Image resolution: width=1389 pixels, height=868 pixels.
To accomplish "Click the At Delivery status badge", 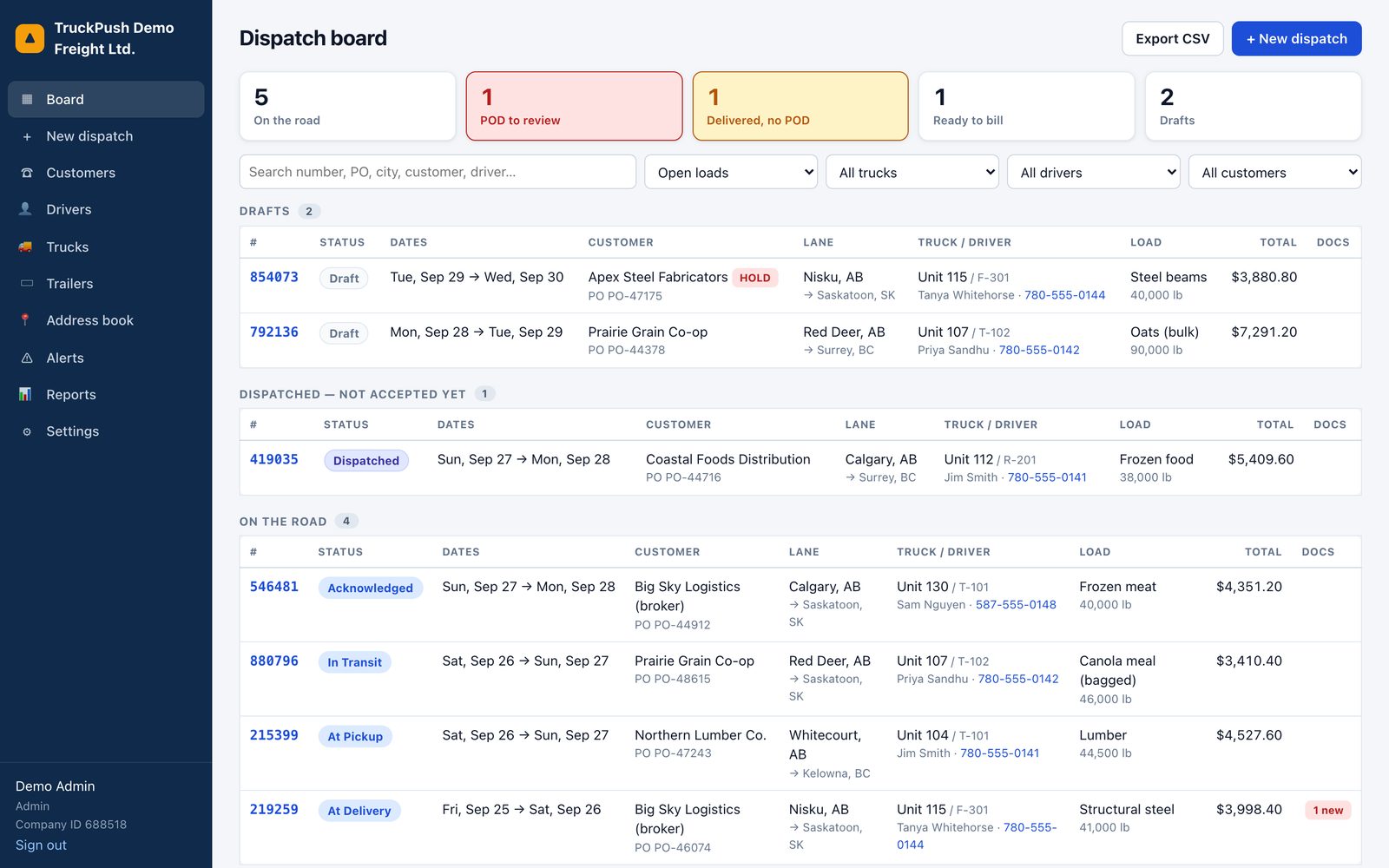I will [x=359, y=811].
